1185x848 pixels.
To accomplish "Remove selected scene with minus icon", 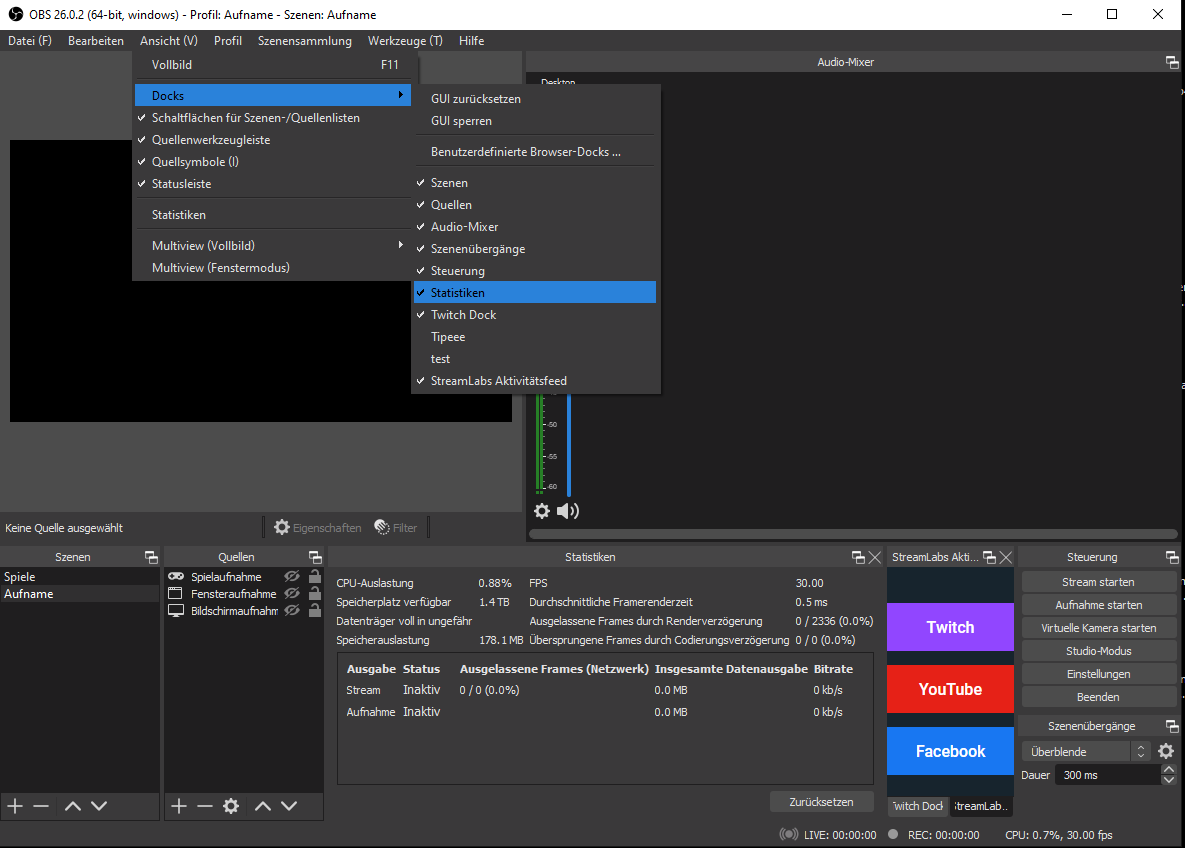I will pos(41,806).
